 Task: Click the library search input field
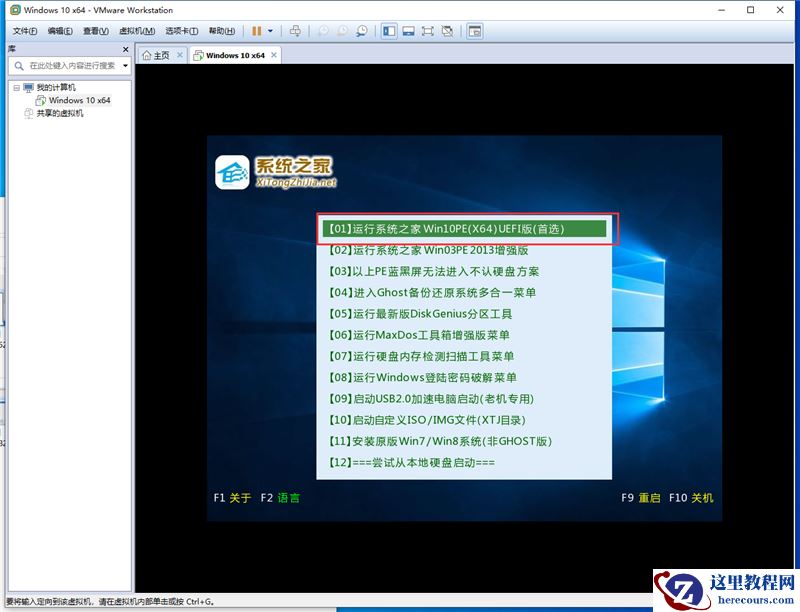[70, 66]
